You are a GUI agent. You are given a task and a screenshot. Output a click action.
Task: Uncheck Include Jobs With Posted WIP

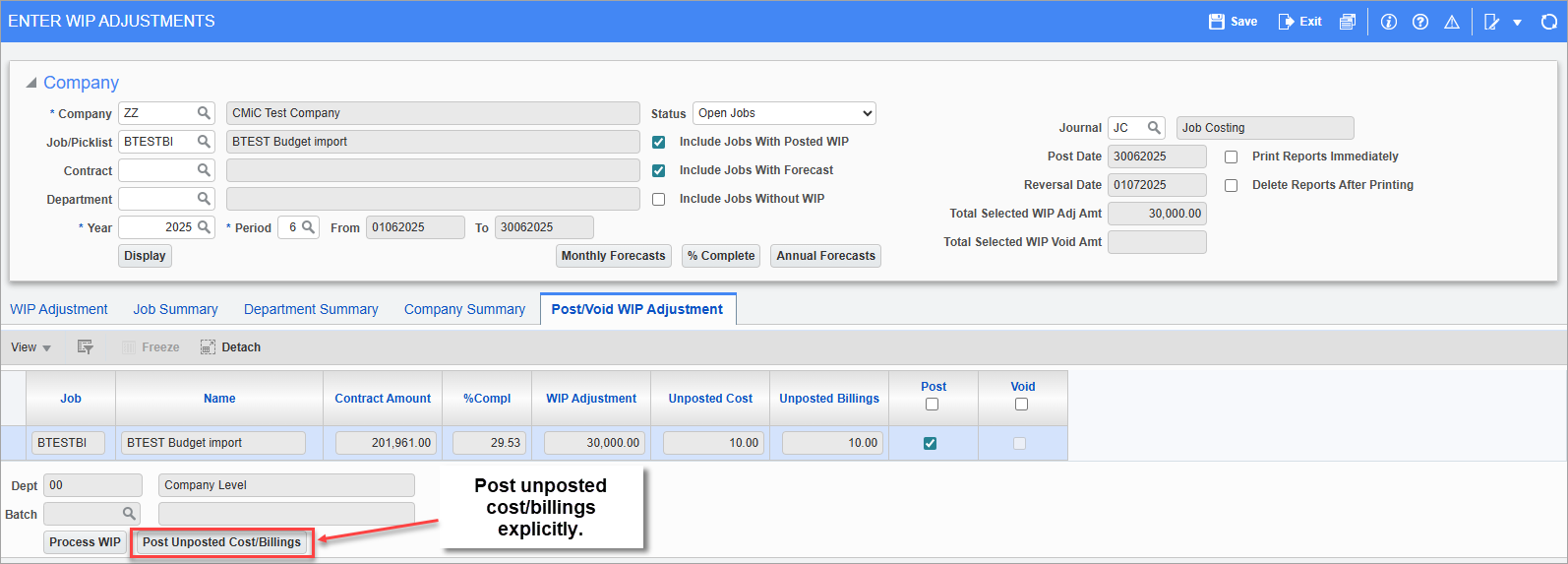[x=659, y=143]
